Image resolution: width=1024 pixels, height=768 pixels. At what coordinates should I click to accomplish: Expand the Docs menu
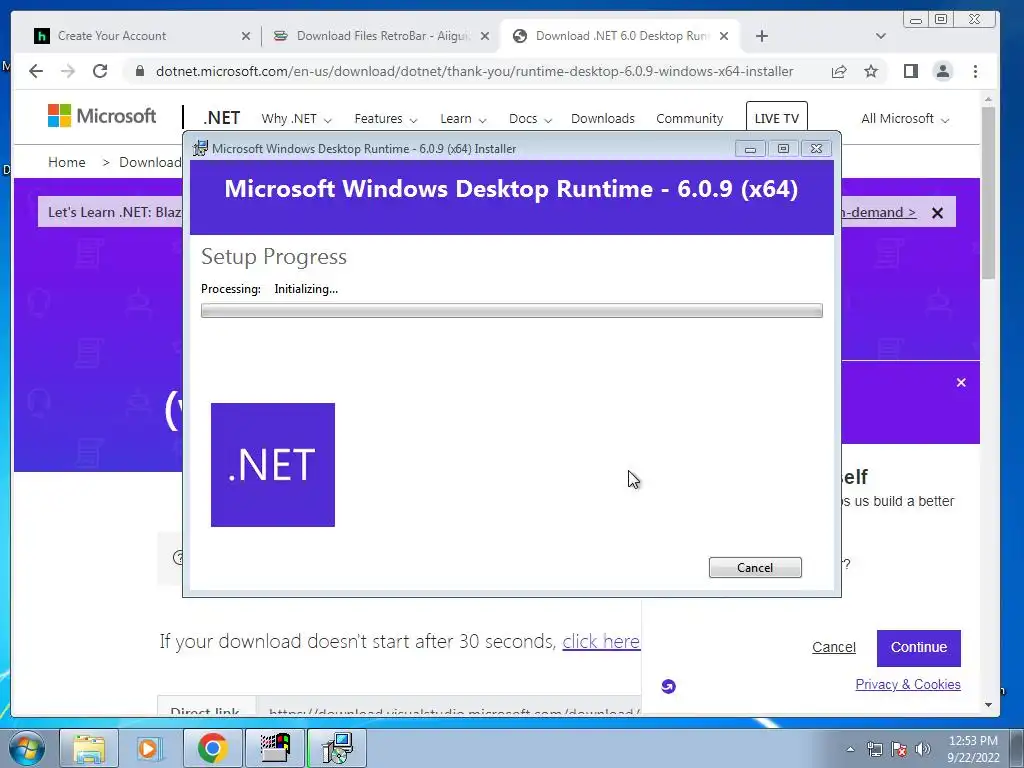coord(530,119)
